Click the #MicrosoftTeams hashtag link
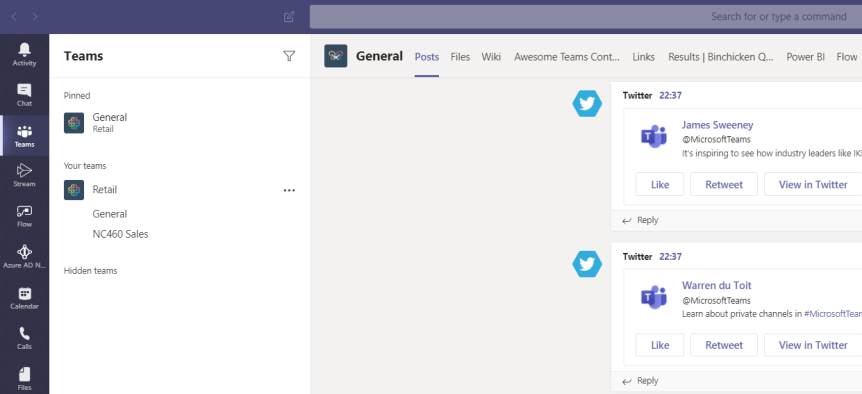Viewport: 862px width, 394px height. [x=832, y=314]
